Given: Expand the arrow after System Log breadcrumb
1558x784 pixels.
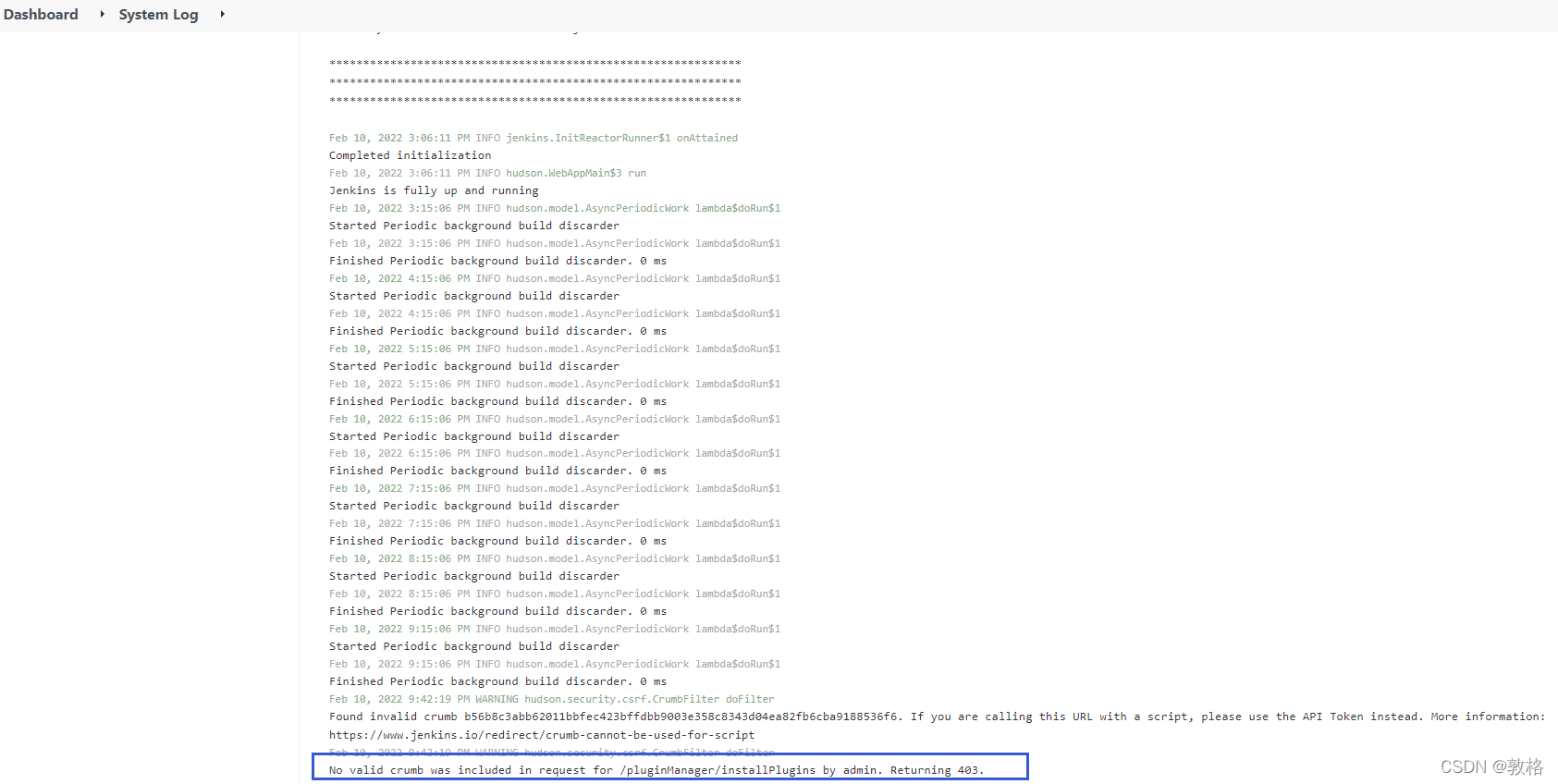Looking at the screenshot, I should coord(222,14).
